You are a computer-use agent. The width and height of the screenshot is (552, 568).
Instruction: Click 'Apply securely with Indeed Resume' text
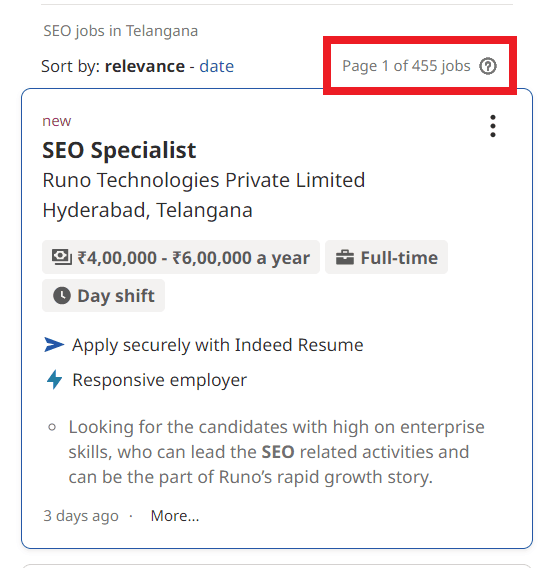218,345
